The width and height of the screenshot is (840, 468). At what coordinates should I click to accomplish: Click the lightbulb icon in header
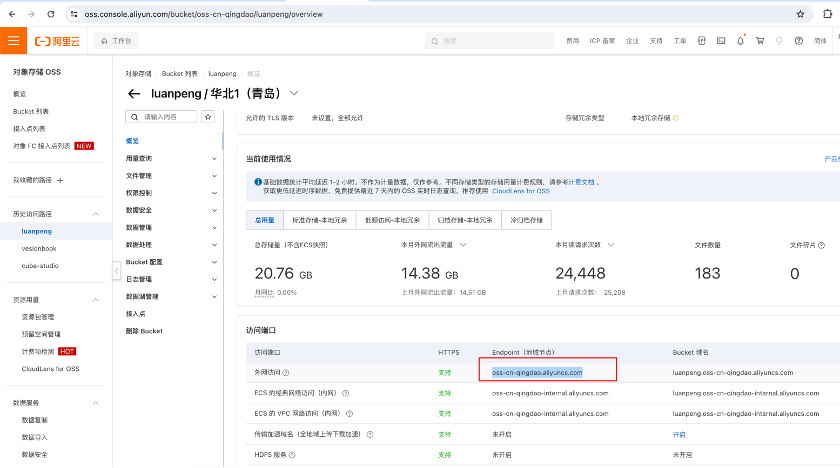pos(779,41)
